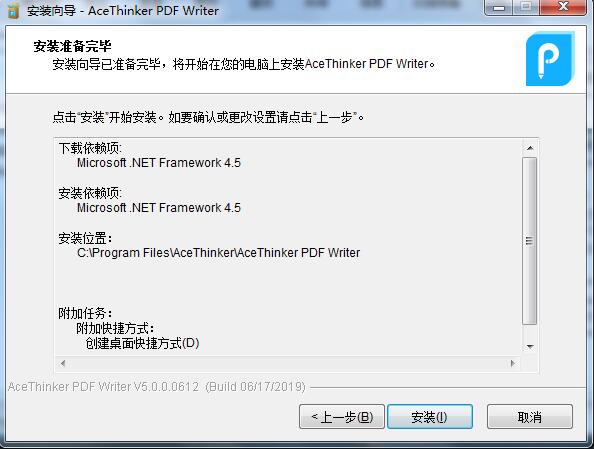Click the vertical scrollbar thumb

pyautogui.click(x=530, y=241)
